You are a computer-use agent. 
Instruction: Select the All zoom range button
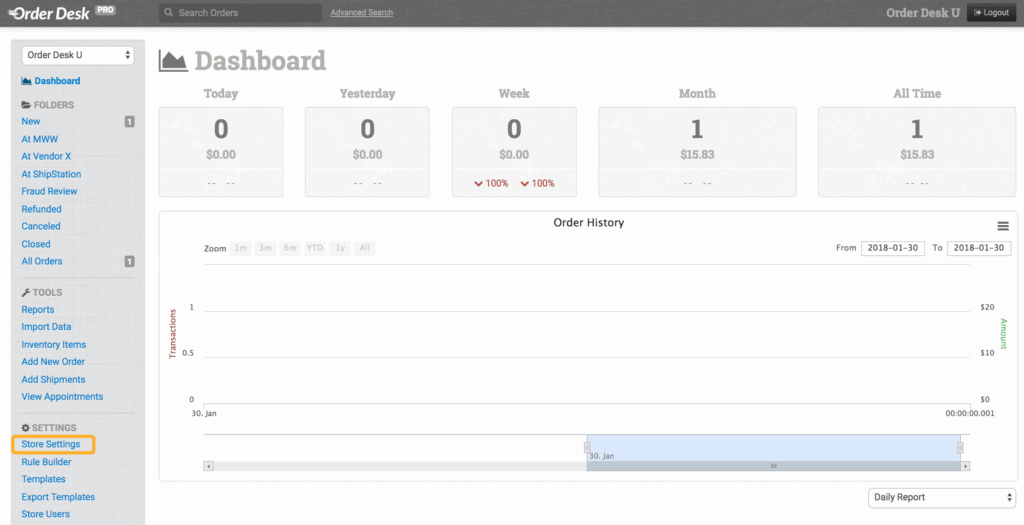(x=365, y=248)
